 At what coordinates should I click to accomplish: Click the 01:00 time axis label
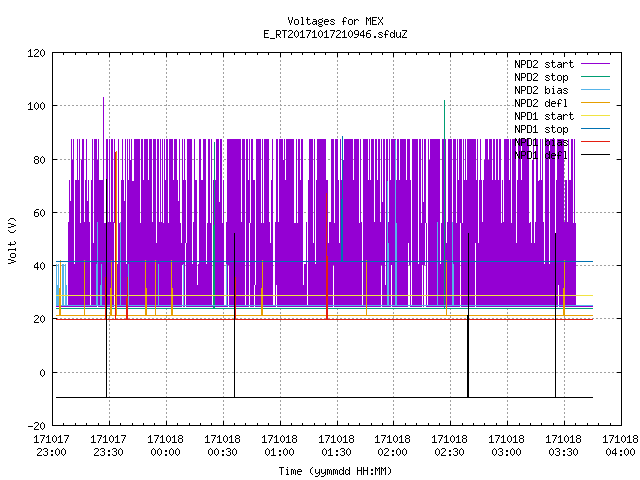click(x=279, y=452)
